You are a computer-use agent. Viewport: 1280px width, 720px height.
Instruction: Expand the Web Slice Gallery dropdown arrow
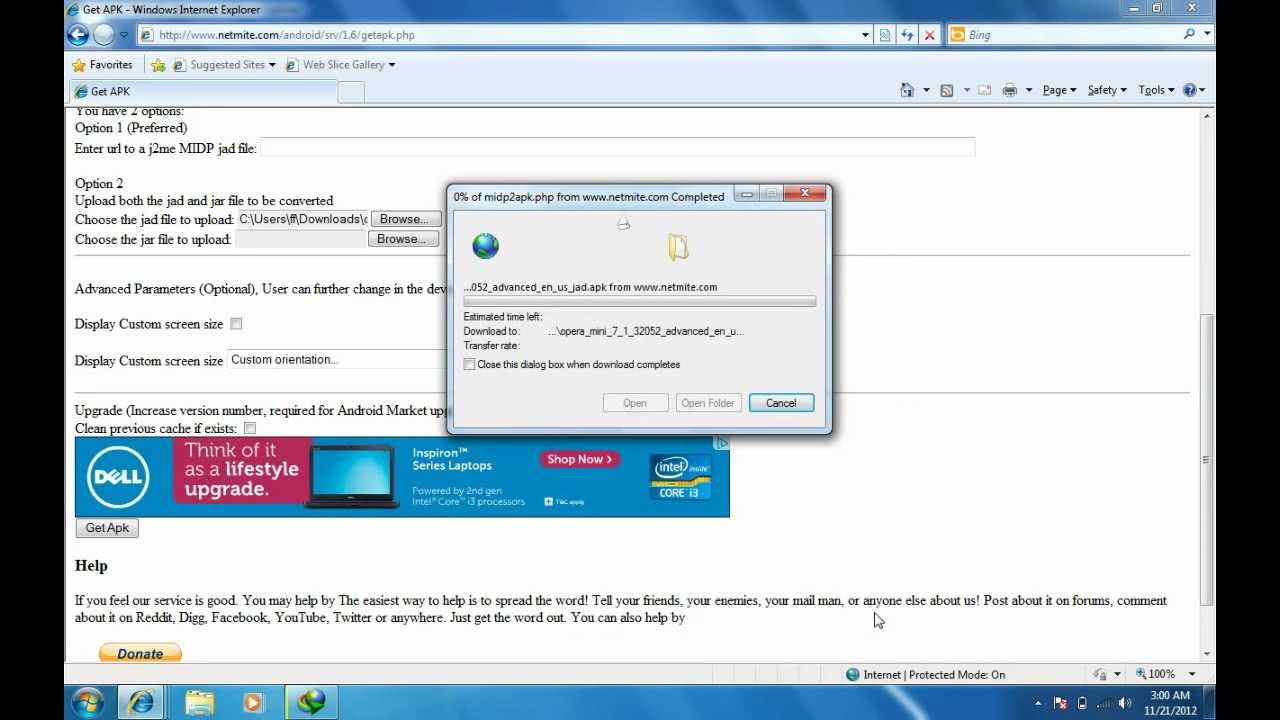pos(392,65)
